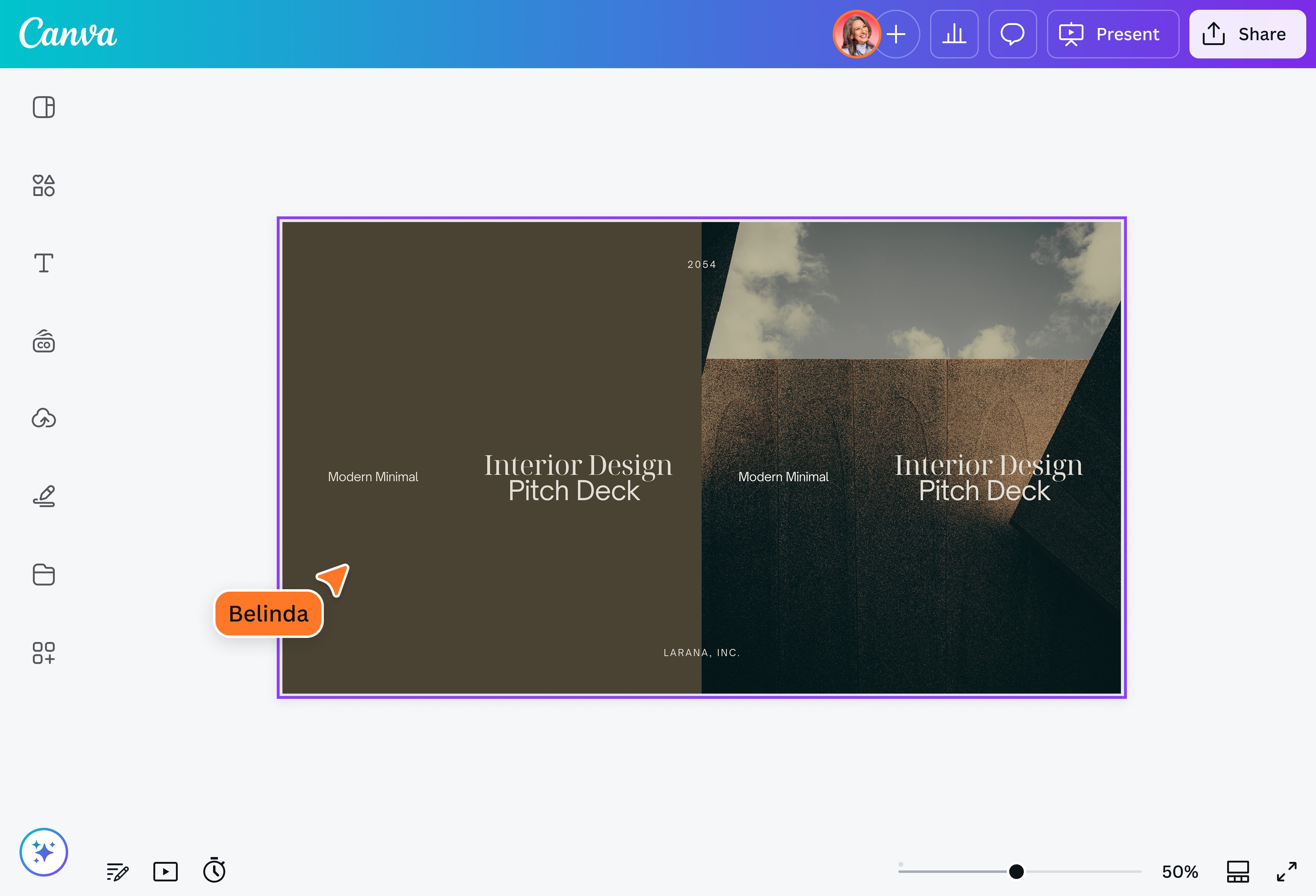The image size is (1316, 896).
Task: Open the Apps panel
Action: (44, 653)
